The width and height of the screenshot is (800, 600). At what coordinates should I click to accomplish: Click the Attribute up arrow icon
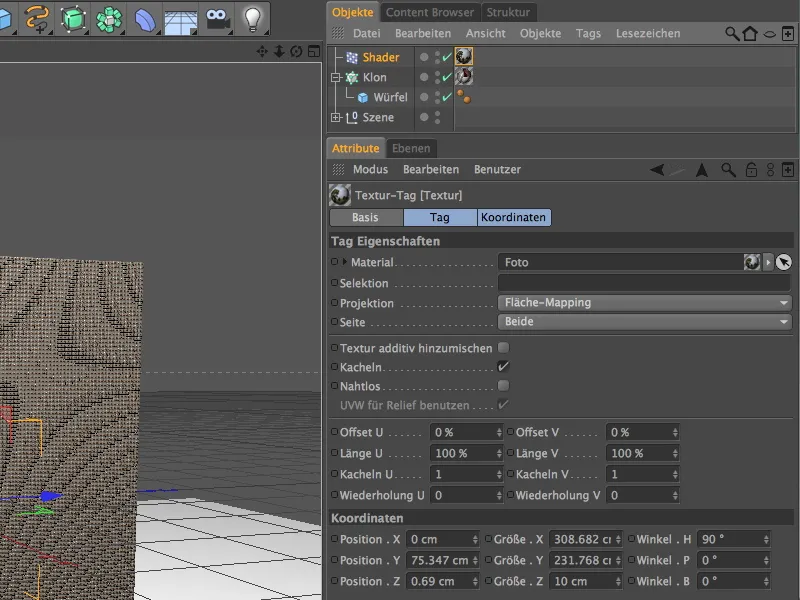(x=702, y=169)
